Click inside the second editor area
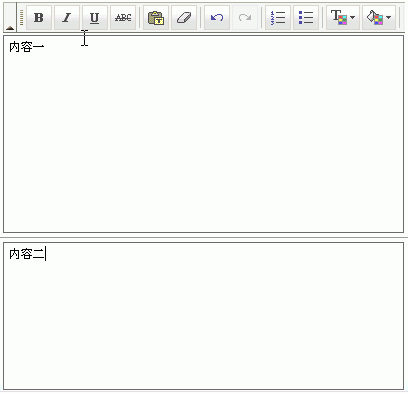Image resolution: width=408 pixels, height=393 pixels. (x=203, y=316)
